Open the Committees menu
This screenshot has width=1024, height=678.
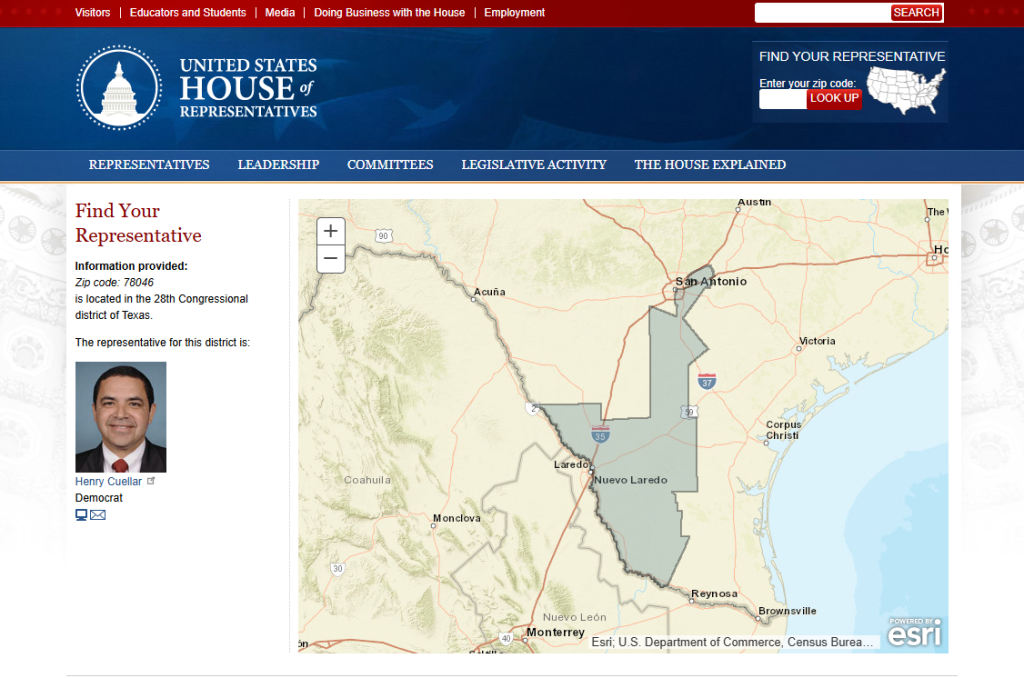point(390,165)
